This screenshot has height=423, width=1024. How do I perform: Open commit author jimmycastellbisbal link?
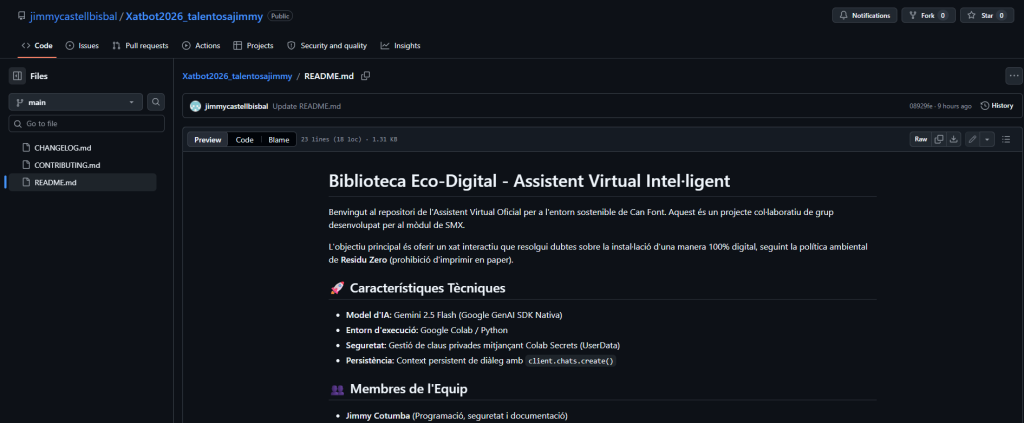click(236, 106)
